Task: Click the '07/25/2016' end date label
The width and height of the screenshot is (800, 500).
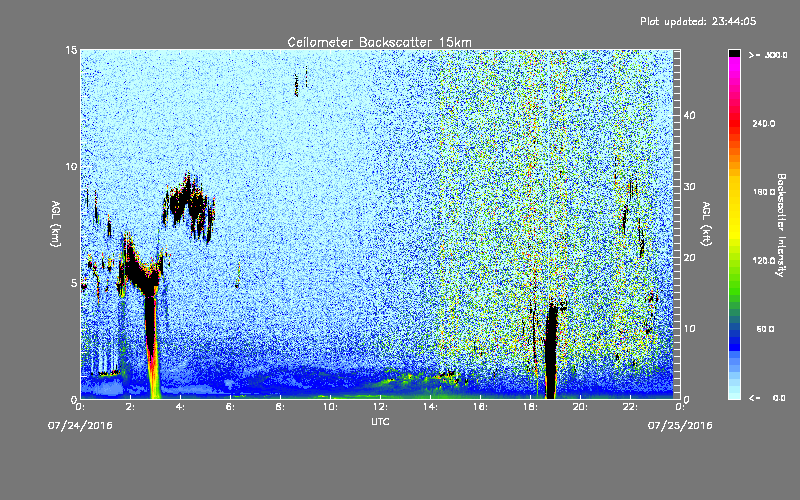Action: 680,425
